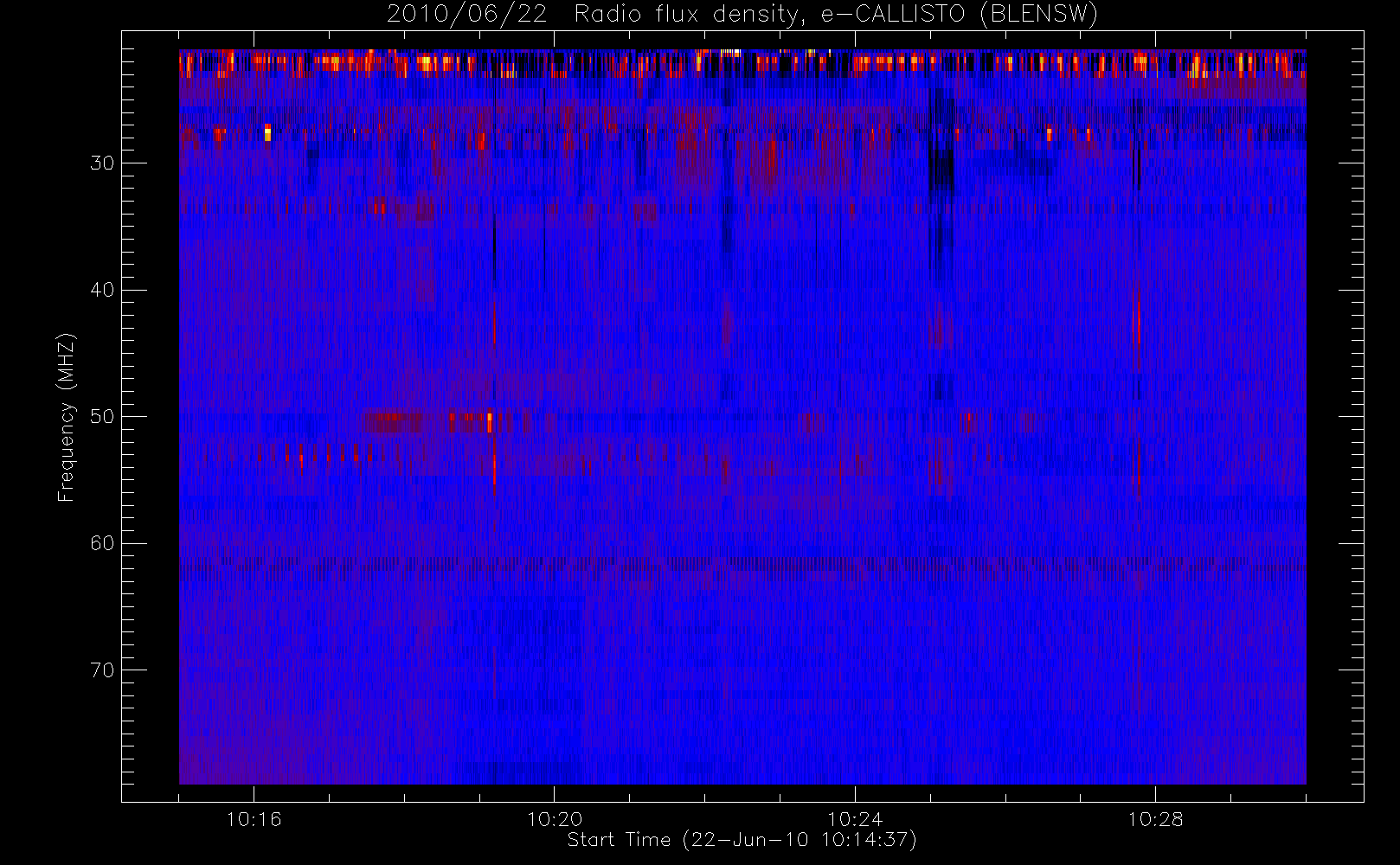Click the 'Start Time (22-Jun-10 10:14:37)' label
This screenshot has height=865, width=1400.
(x=742, y=840)
